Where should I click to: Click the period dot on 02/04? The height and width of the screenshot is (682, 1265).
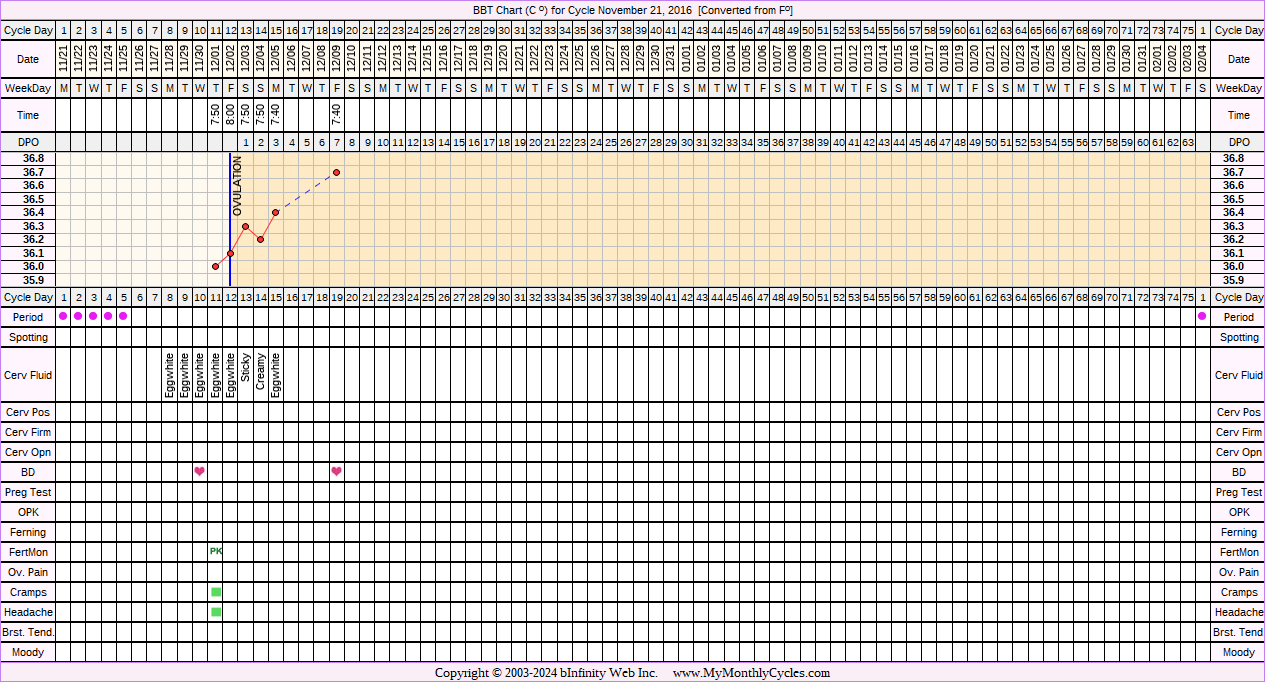click(1202, 317)
